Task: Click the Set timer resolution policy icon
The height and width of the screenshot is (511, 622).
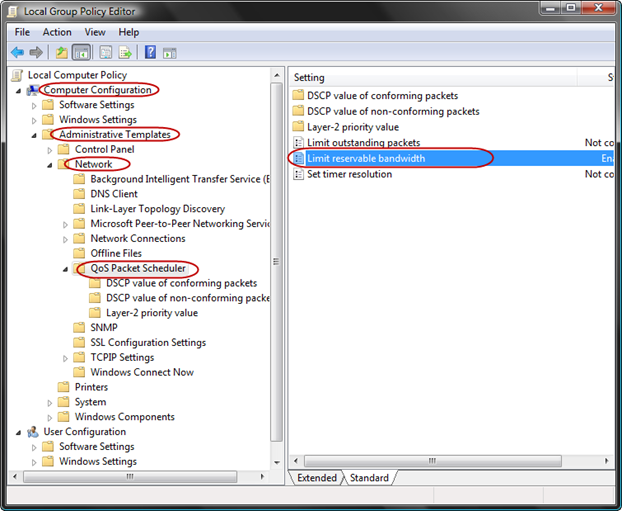Action: (x=298, y=174)
